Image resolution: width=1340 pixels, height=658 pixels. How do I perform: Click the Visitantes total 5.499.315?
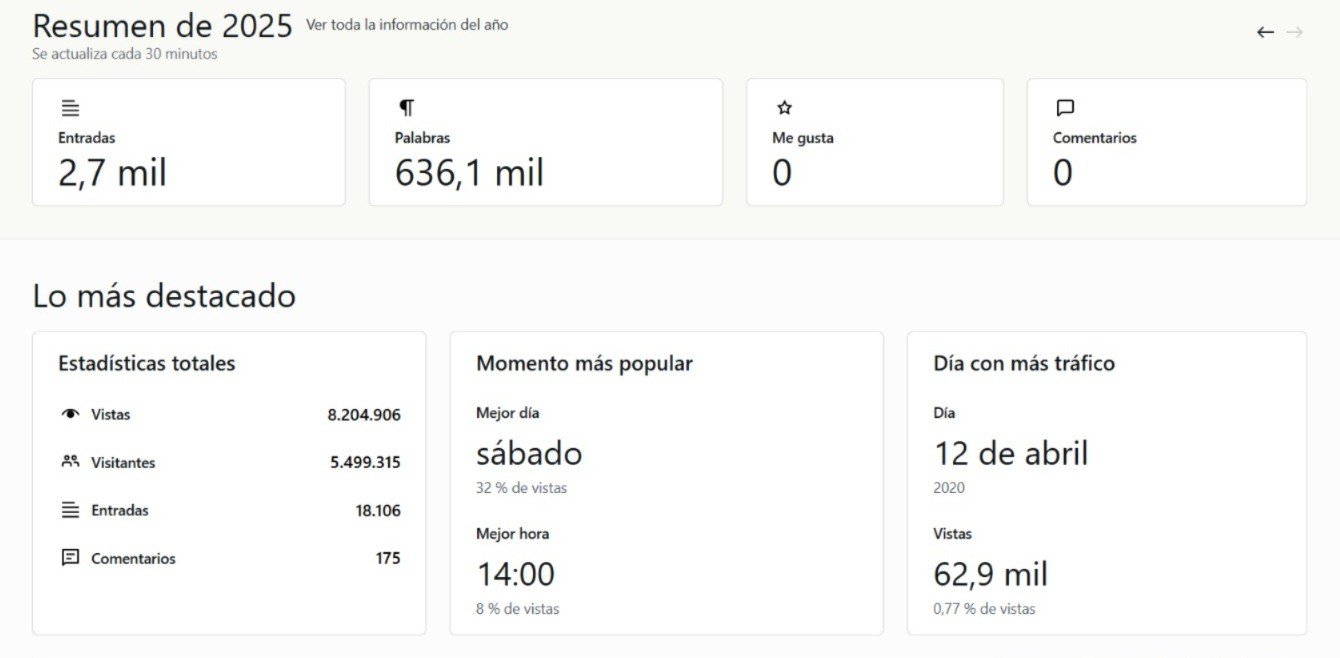[x=365, y=463]
